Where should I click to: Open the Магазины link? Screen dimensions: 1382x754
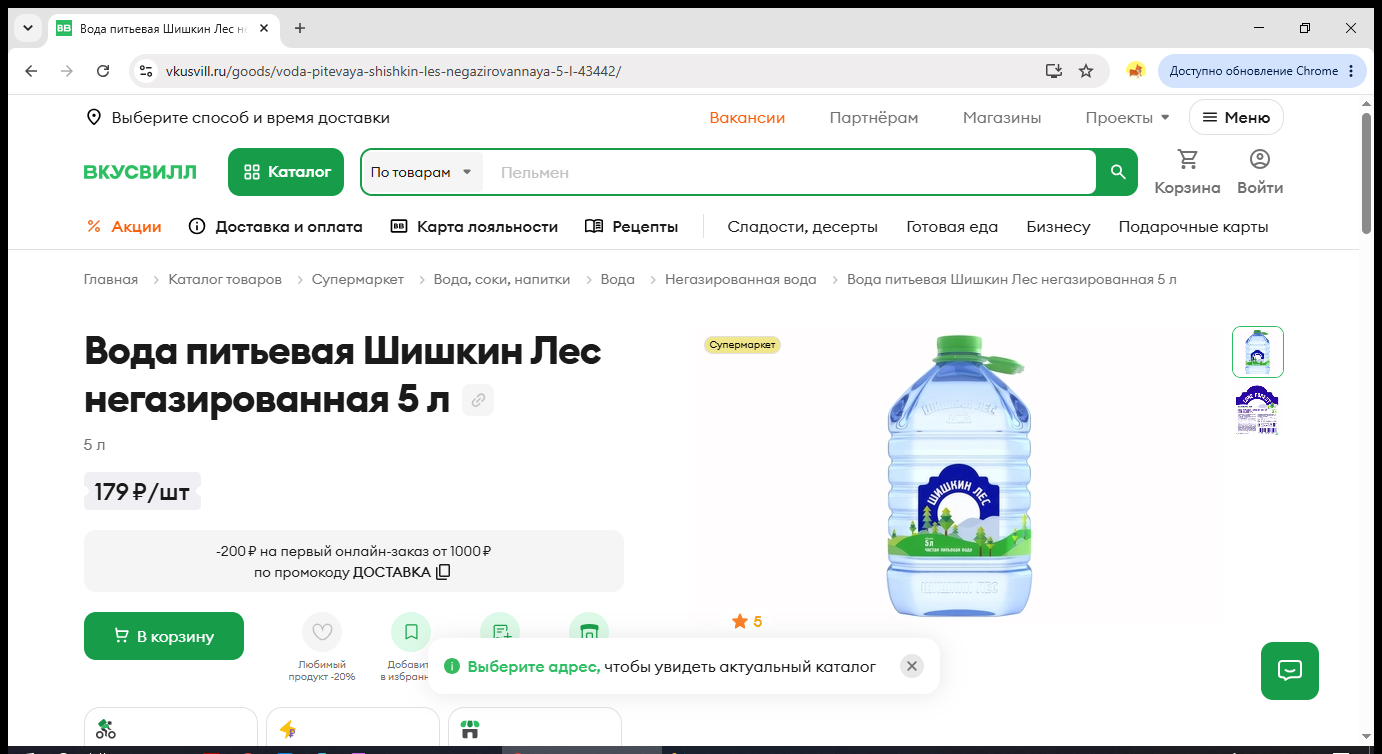coord(1002,117)
